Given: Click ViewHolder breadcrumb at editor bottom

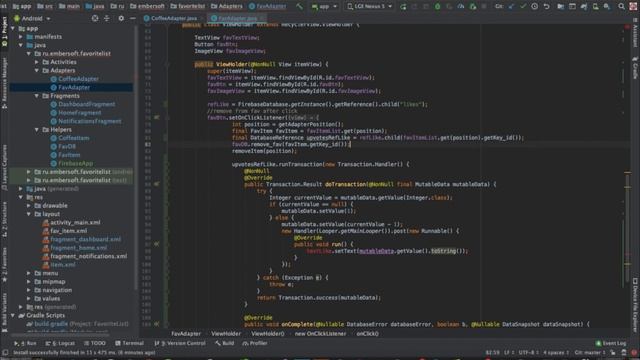Looking at the screenshot, I should 226,334.
